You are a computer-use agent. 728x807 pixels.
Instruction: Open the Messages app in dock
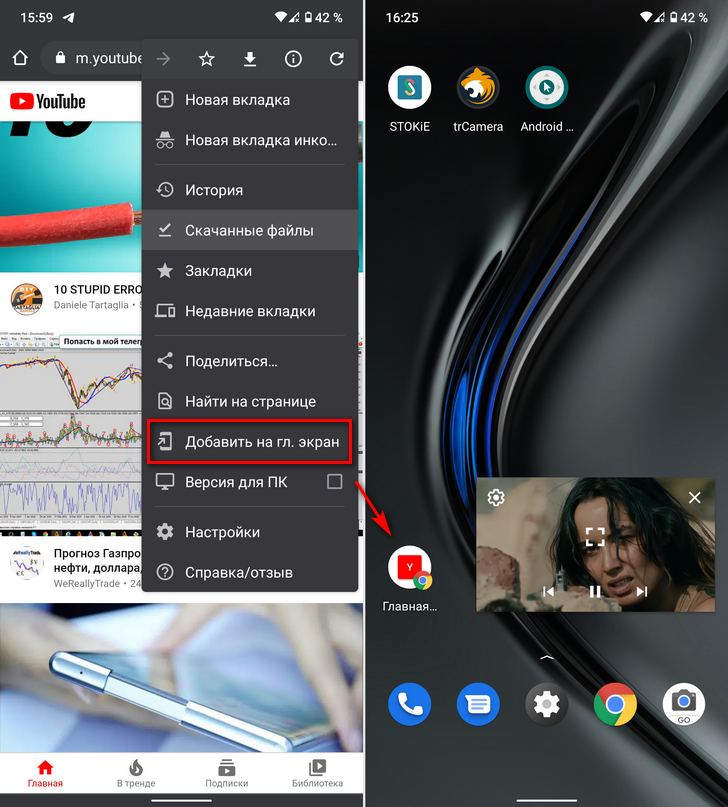coord(478,704)
